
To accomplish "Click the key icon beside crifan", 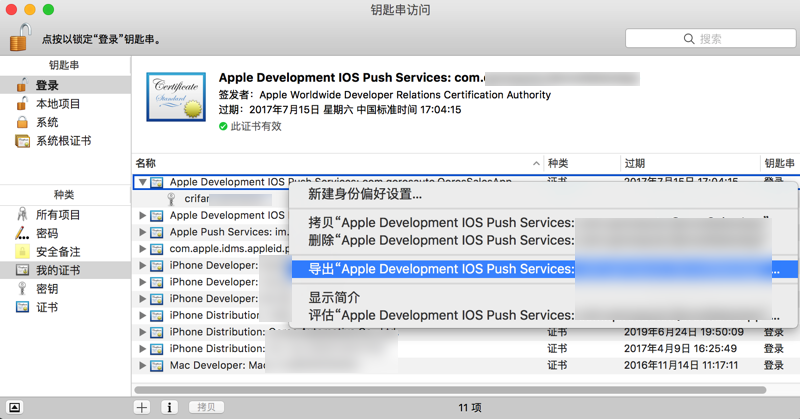I will click(171, 199).
